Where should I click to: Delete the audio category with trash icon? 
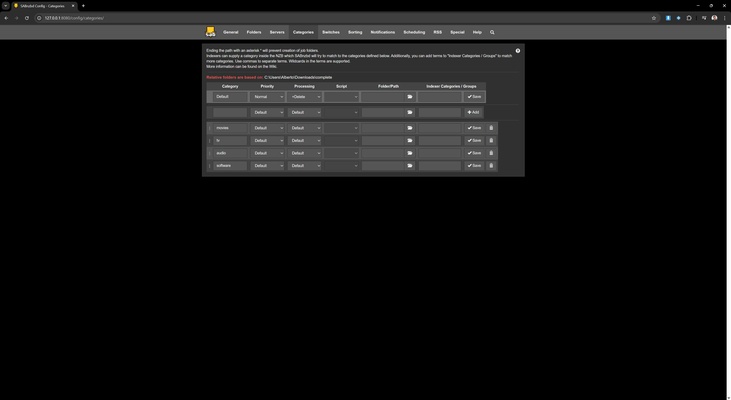click(491, 153)
